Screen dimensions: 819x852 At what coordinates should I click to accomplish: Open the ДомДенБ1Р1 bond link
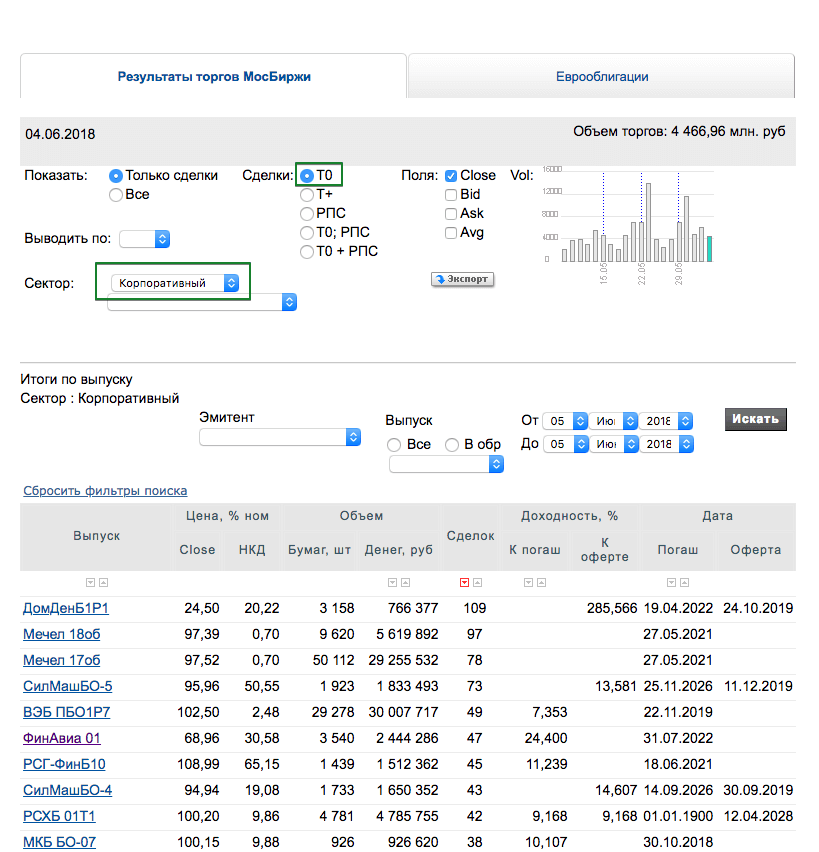coord(66,608)
